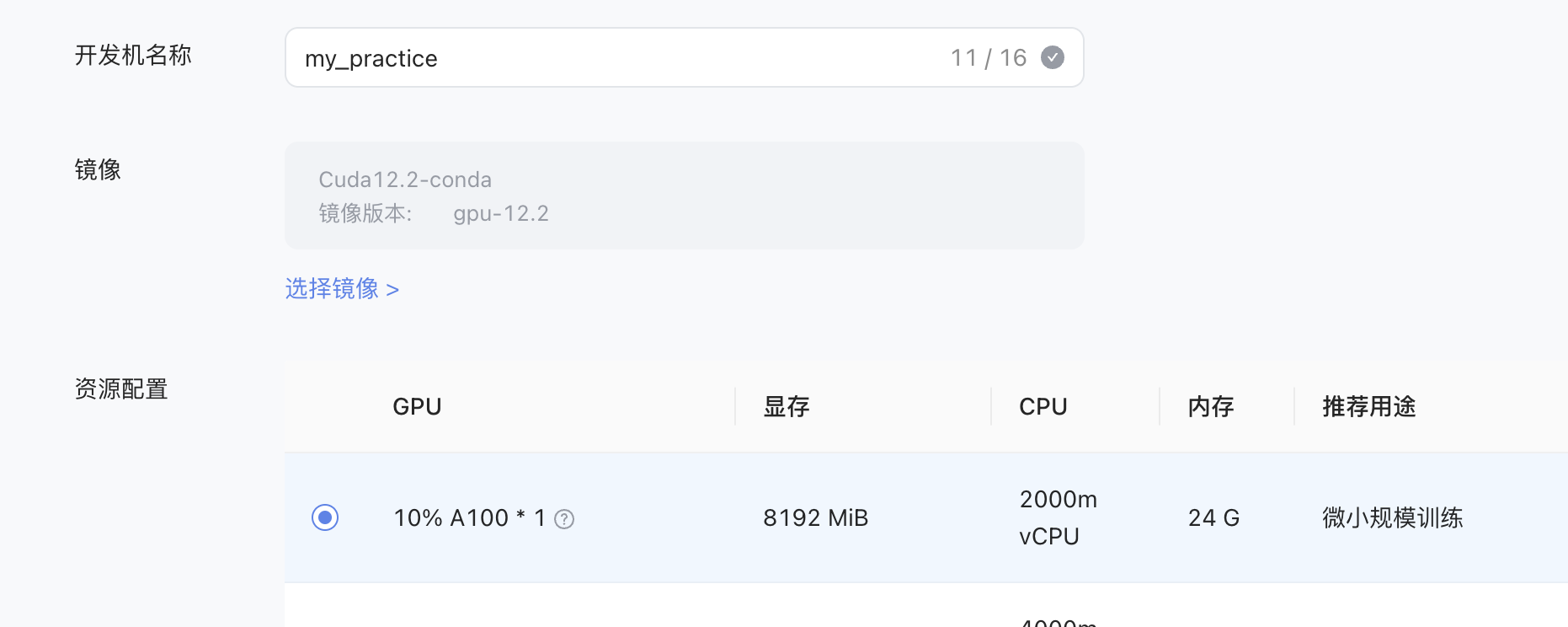
Task: Click the second resource row below A100
Action: (x=926, y=605)
